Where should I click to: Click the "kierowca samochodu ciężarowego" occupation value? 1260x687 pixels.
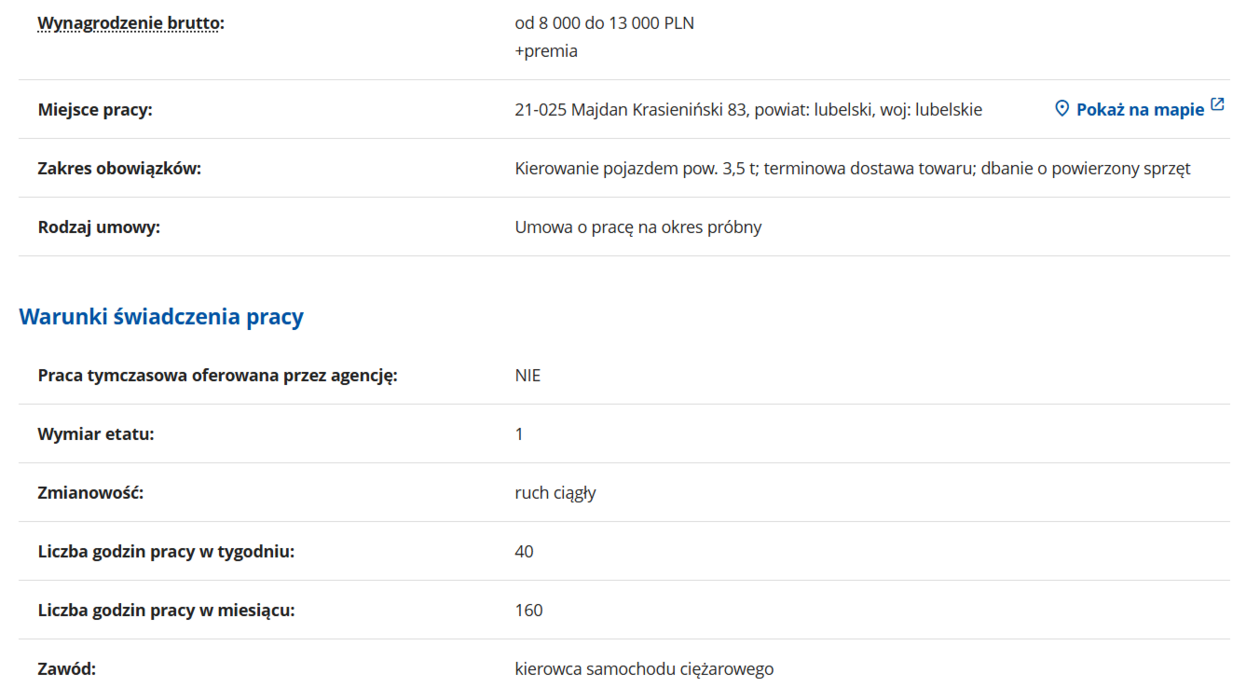[x=644, y=669]
